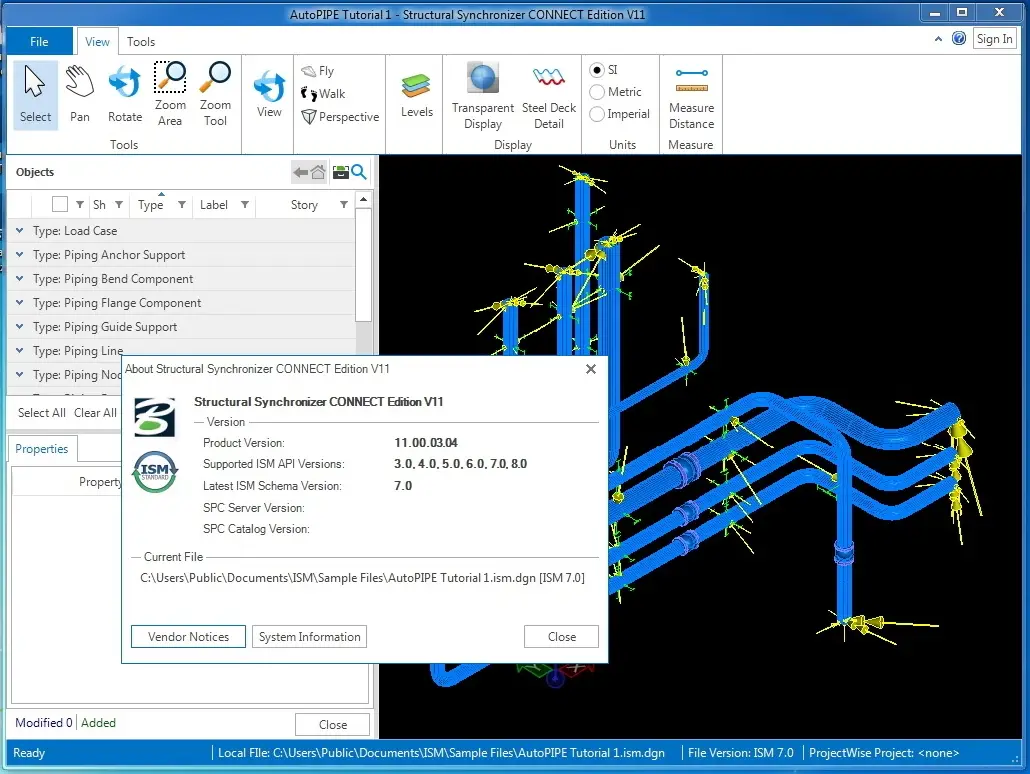Click the current file path in About dialog

[x=362, y=578]
